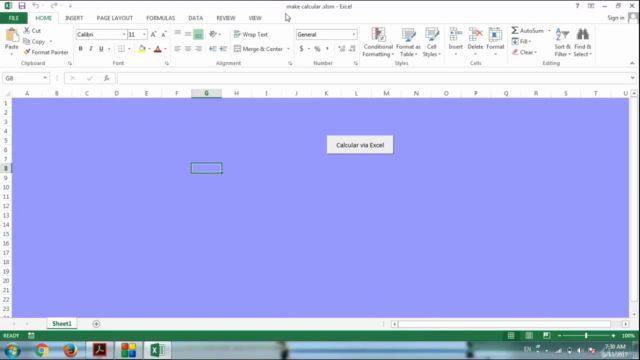Viewport: 640px width, 360px height.
Task: Open the Calibri font name dropdown
Action: [124, 34]
